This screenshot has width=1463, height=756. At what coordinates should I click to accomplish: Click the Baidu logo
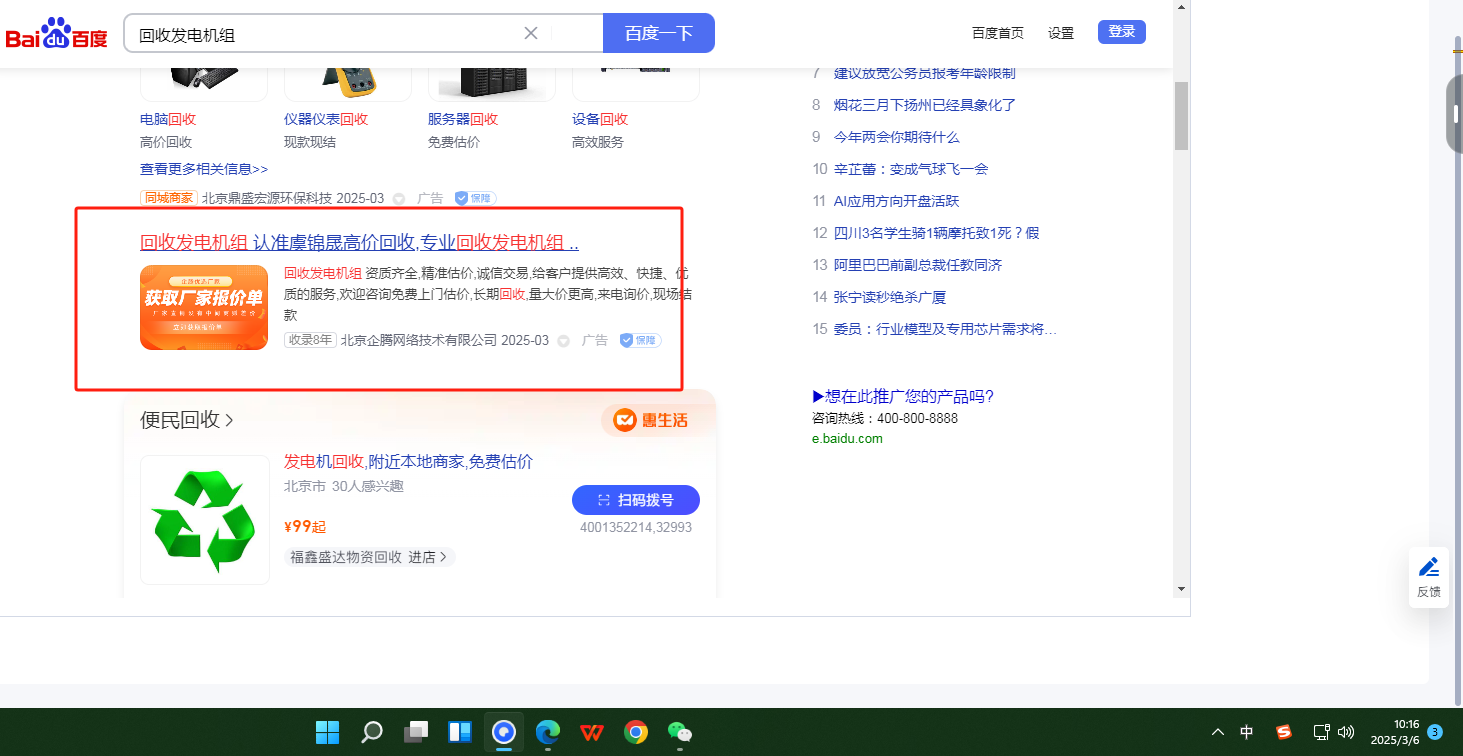pyautogui.click(x=56, y=35)
